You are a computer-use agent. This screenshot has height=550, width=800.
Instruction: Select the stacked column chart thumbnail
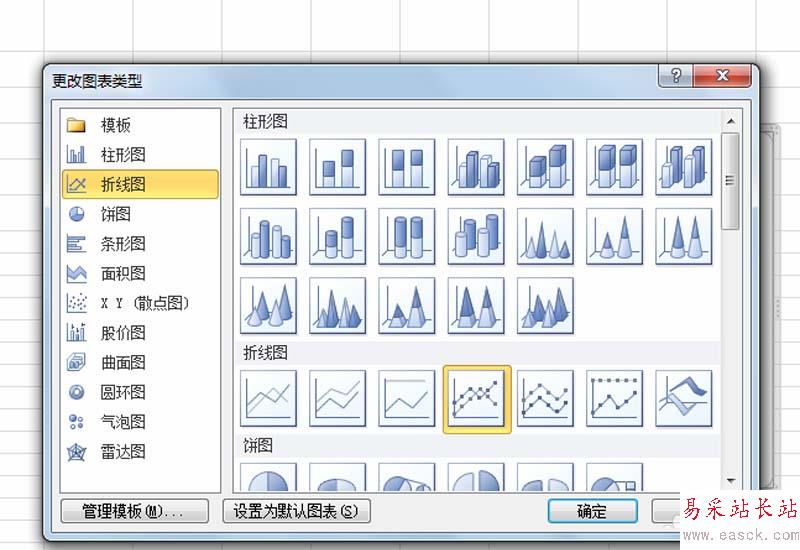coord(338,167)
